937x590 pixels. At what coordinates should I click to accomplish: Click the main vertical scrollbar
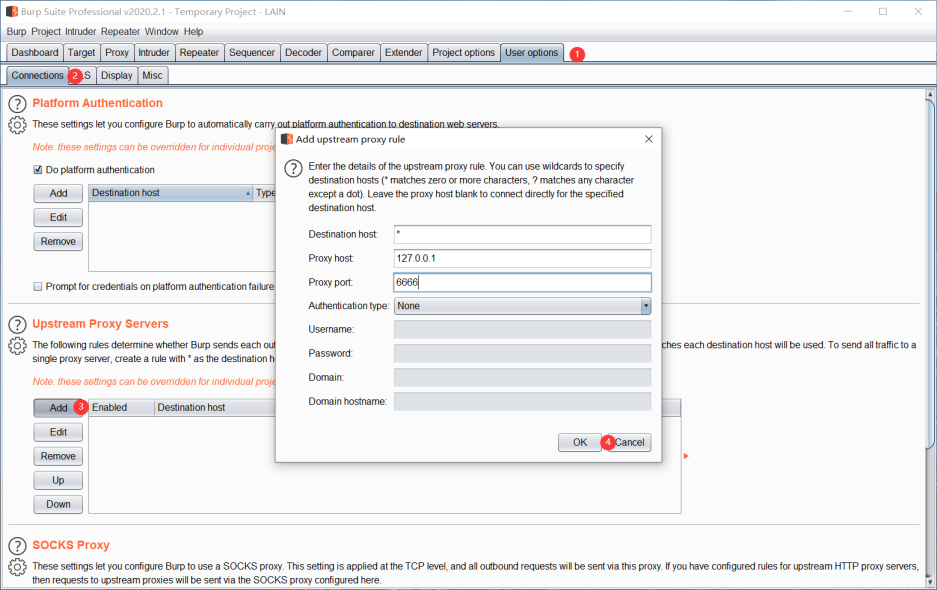point(930,274)
